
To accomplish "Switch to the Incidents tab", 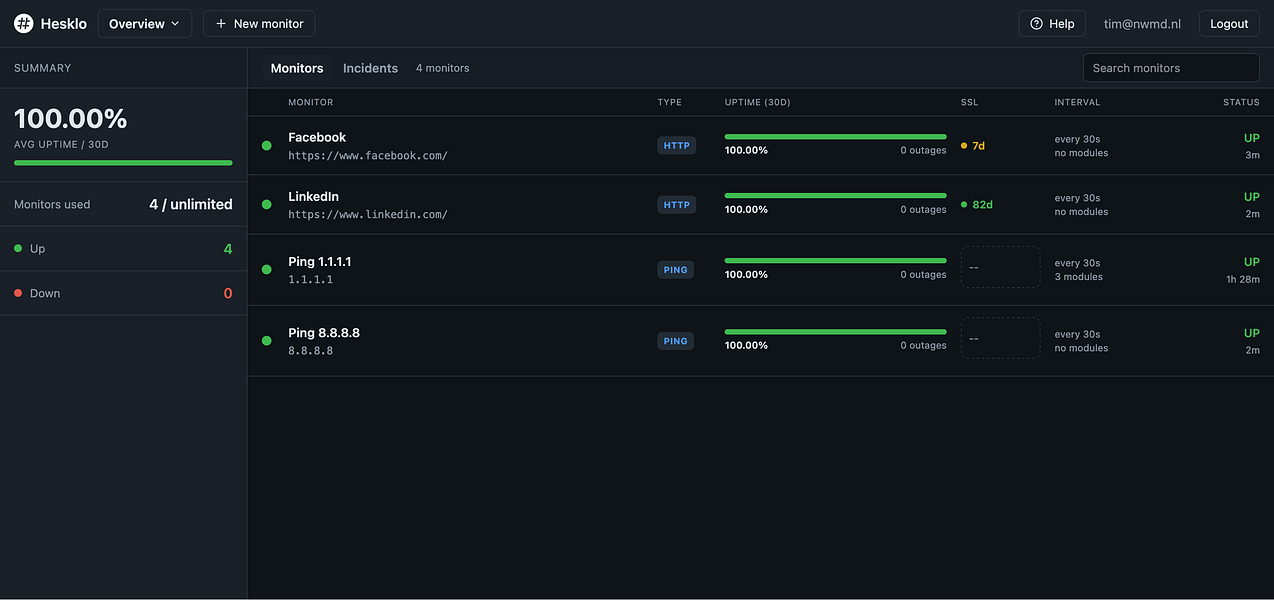I will pyautogui.click(x=370, y=68).
